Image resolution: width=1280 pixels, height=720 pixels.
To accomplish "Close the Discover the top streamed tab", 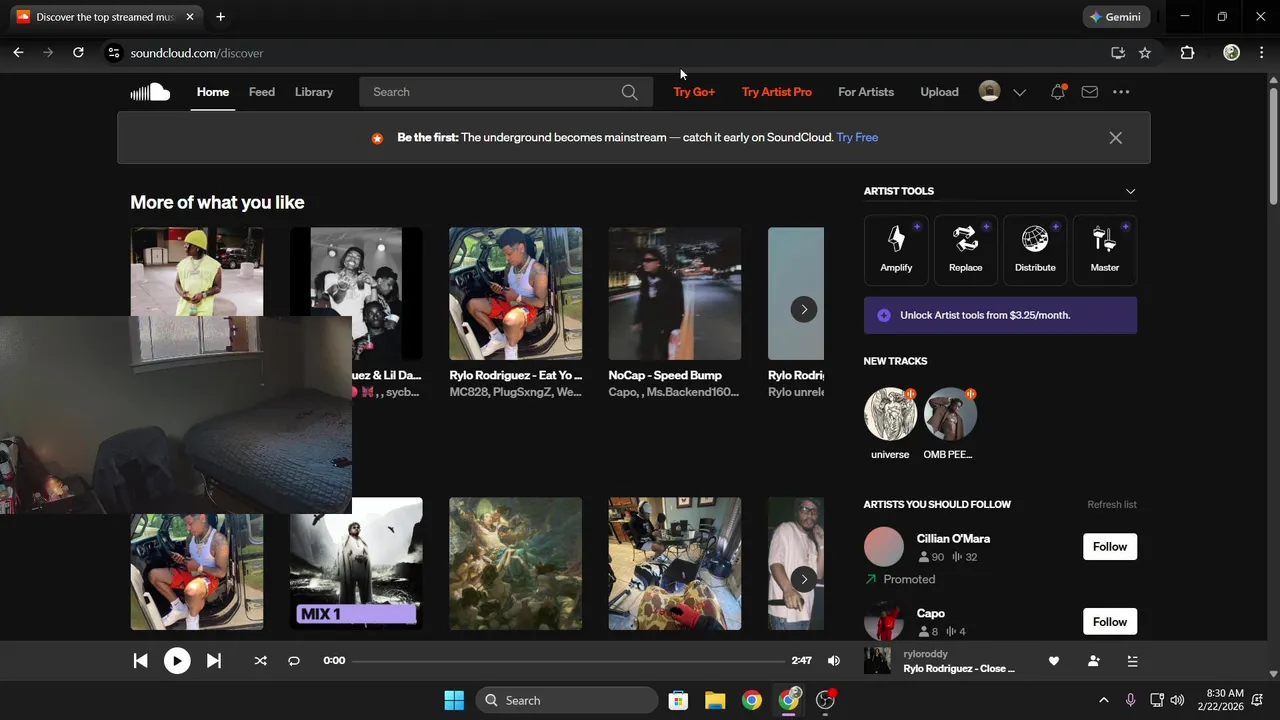I will coord(190,17).
